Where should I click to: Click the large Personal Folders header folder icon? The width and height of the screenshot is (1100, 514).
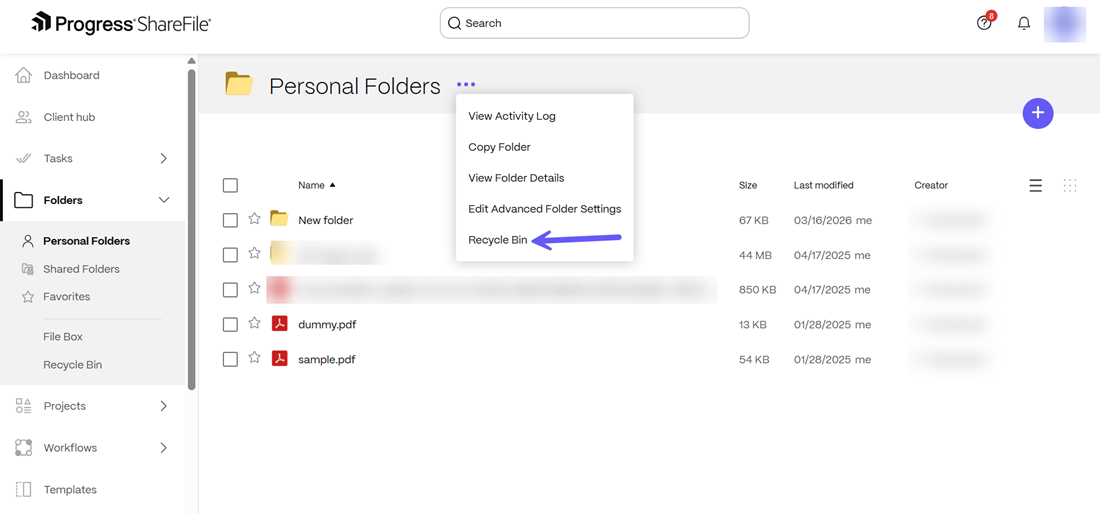239,84
